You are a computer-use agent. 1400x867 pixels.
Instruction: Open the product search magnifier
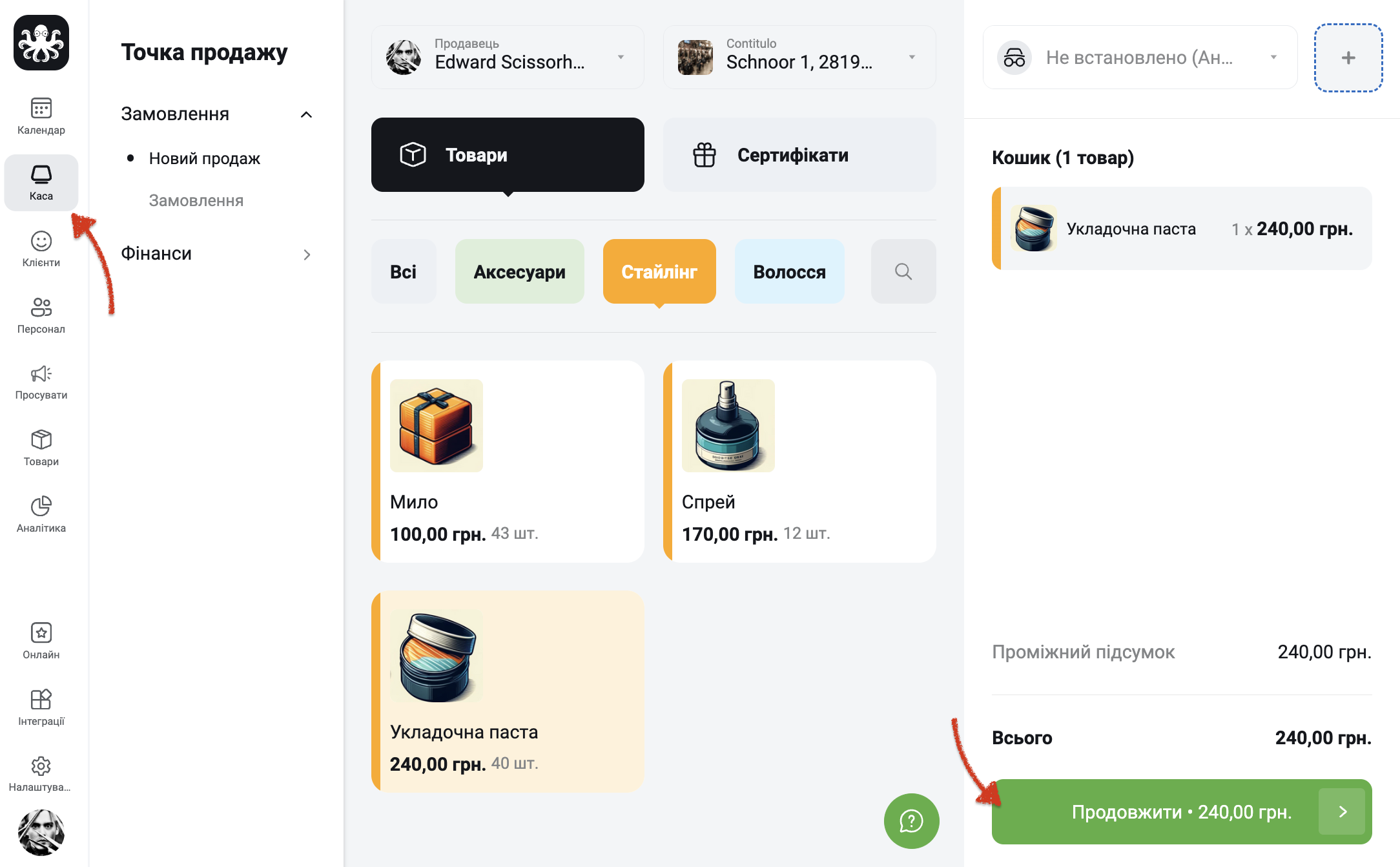tap(903, 271)
